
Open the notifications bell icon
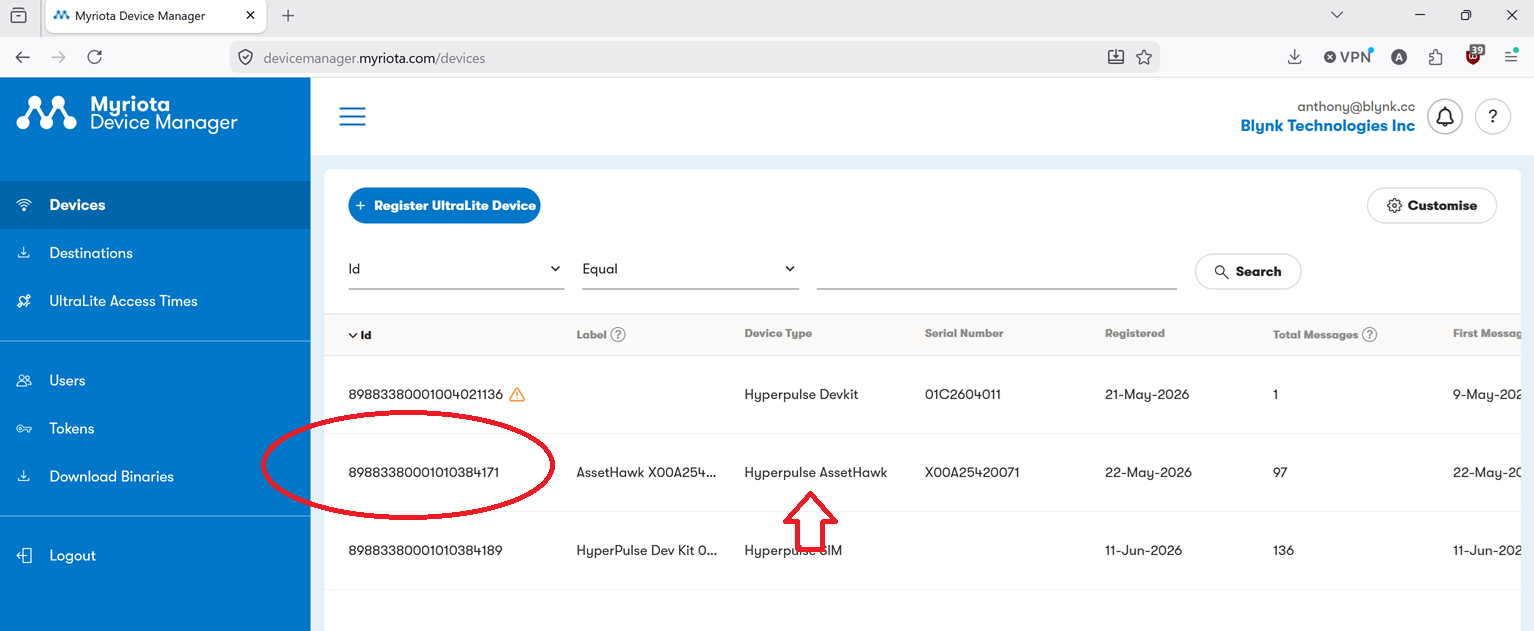click(1445, 117)
